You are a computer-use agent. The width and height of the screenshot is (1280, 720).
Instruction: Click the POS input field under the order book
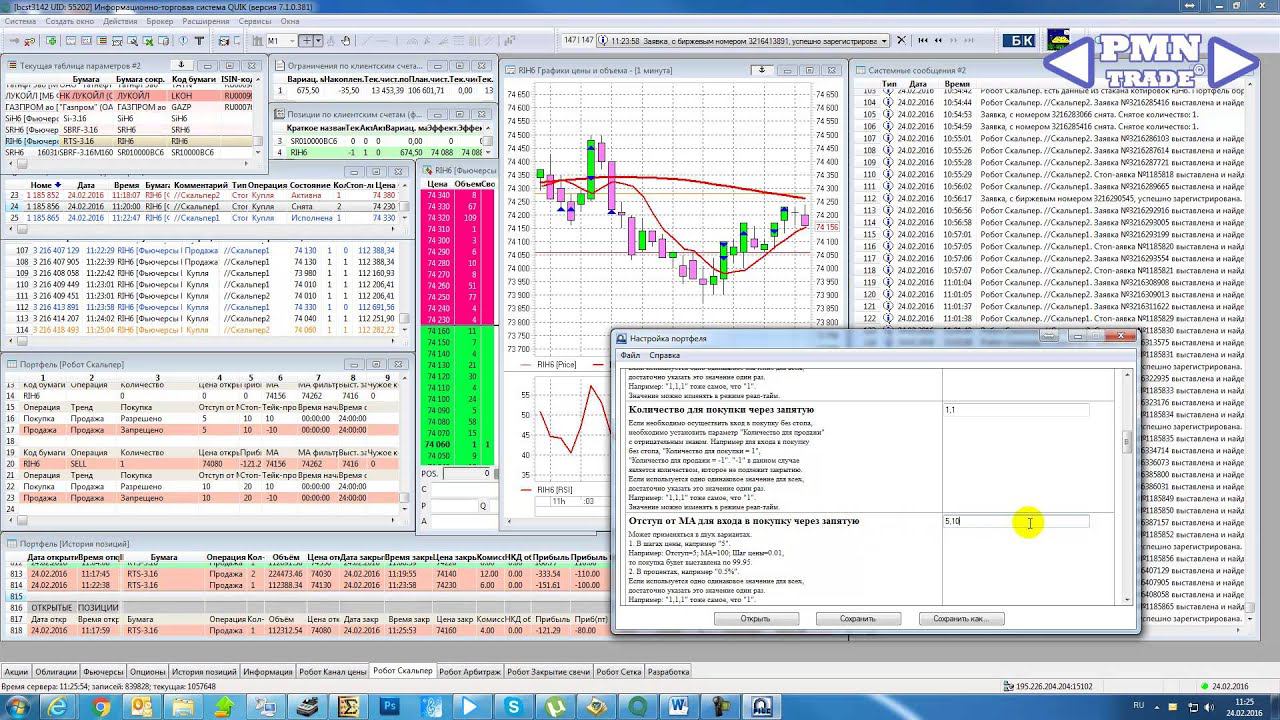[468, 474]
